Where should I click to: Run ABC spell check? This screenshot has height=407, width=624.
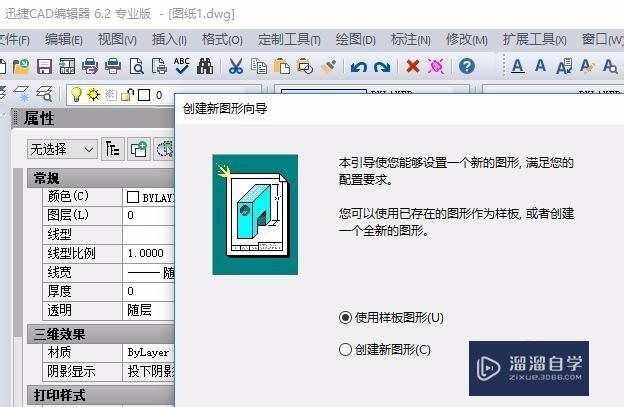click(182, 66)
